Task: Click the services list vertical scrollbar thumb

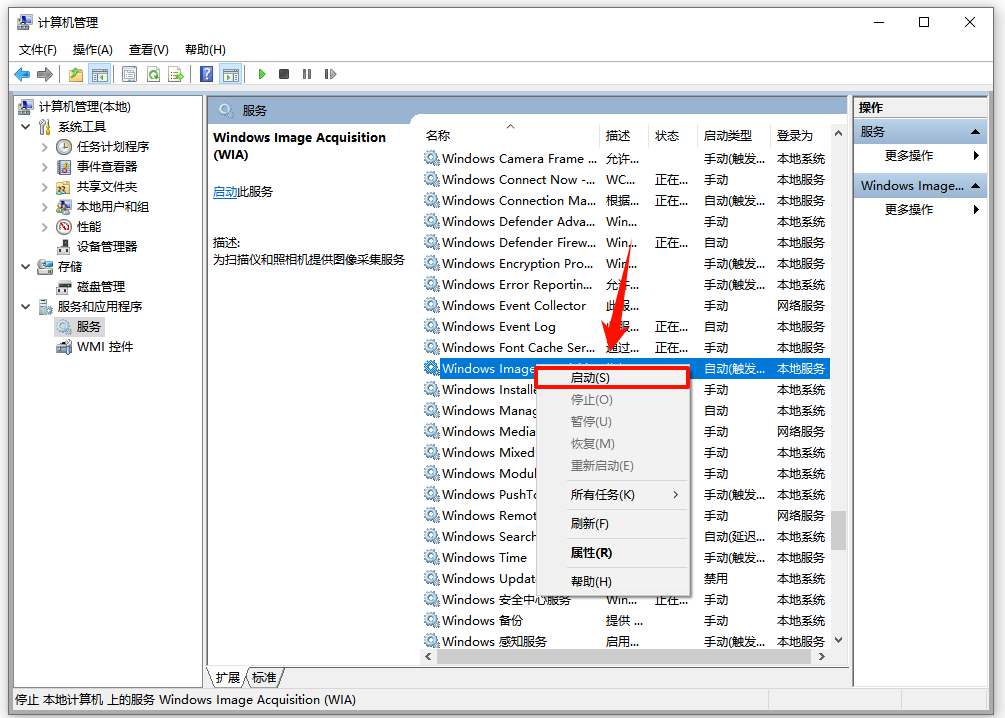Action: coord(838,530)
